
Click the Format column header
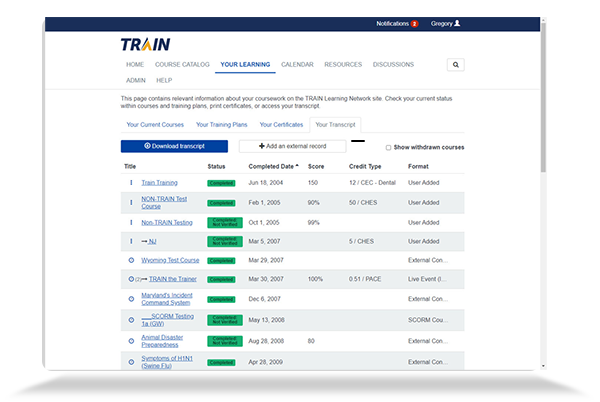(x=418, y=166)
